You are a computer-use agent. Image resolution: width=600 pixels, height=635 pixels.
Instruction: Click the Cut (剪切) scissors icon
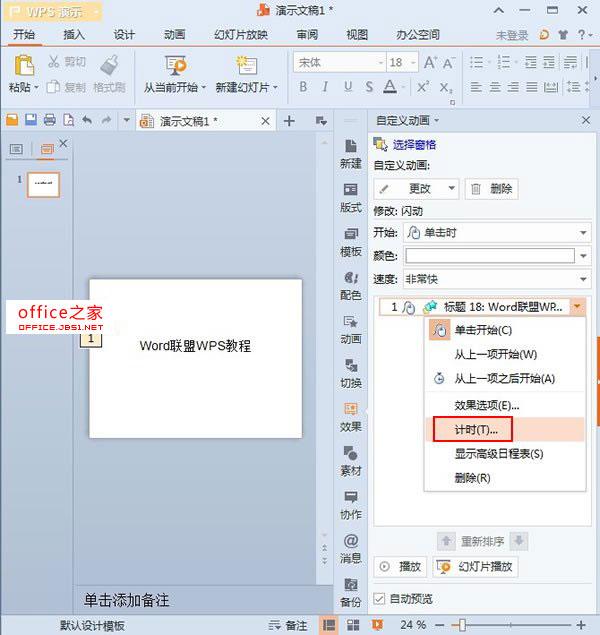point(54,62)
